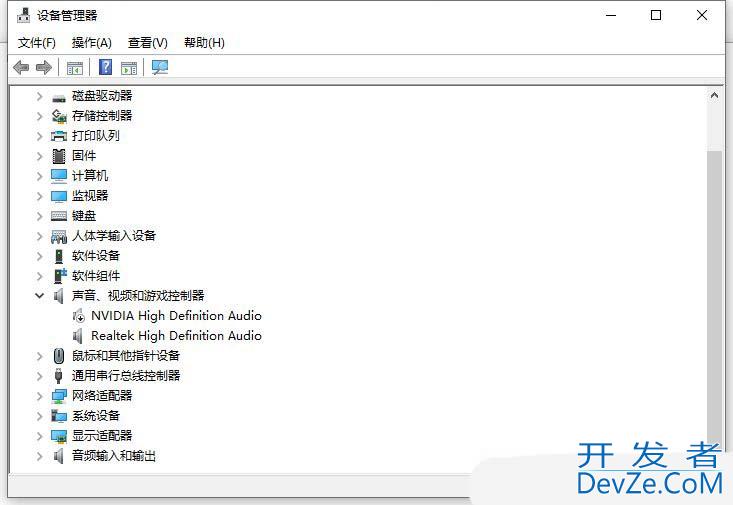Image resolution: width=733 pixels, height=505 pixels.
Task: Expand the 显示适配器 category
Action: 39,436
